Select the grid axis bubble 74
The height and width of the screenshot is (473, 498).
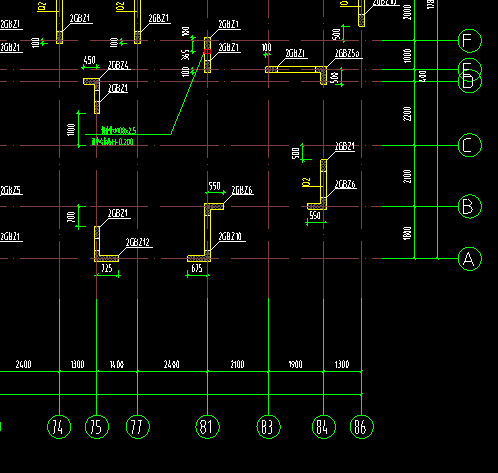59,427
